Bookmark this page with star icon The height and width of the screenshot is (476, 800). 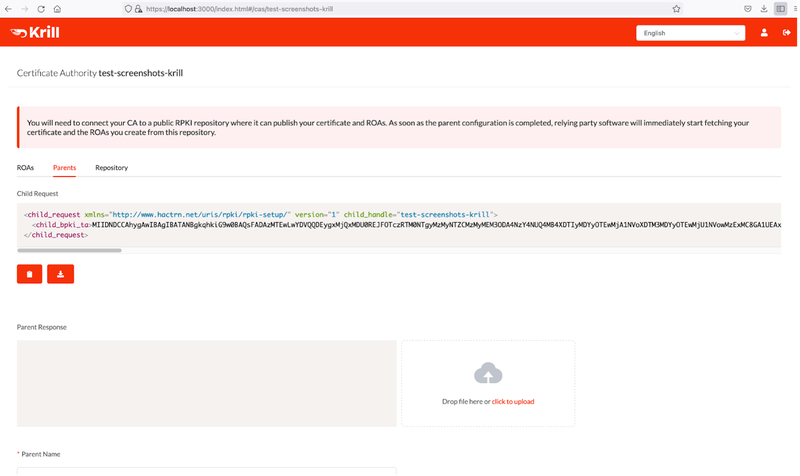pyautogui.click(x=676, y=8)
